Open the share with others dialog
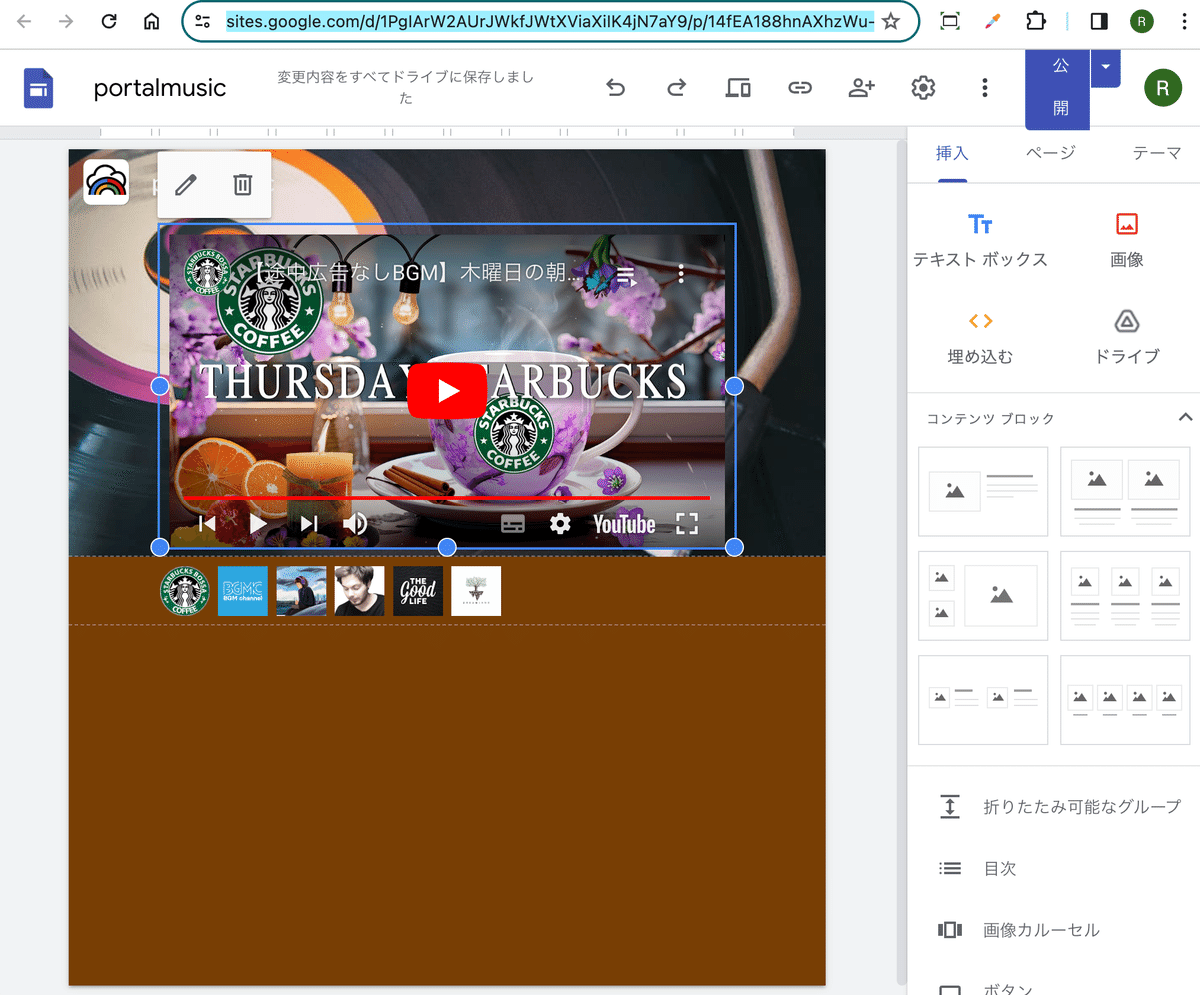Screen dimensions: 1200x995 [x=861, y=88]
